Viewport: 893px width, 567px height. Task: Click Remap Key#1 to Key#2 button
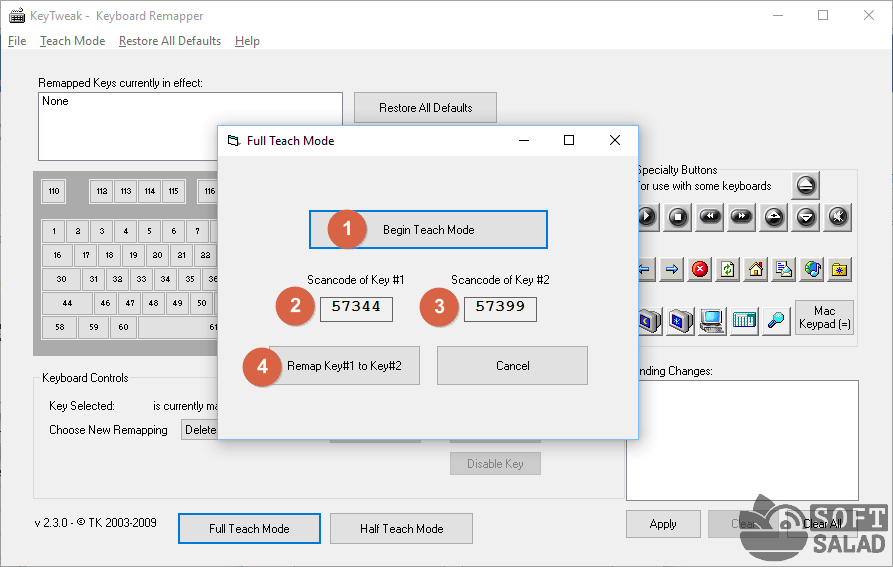[343, 366]
